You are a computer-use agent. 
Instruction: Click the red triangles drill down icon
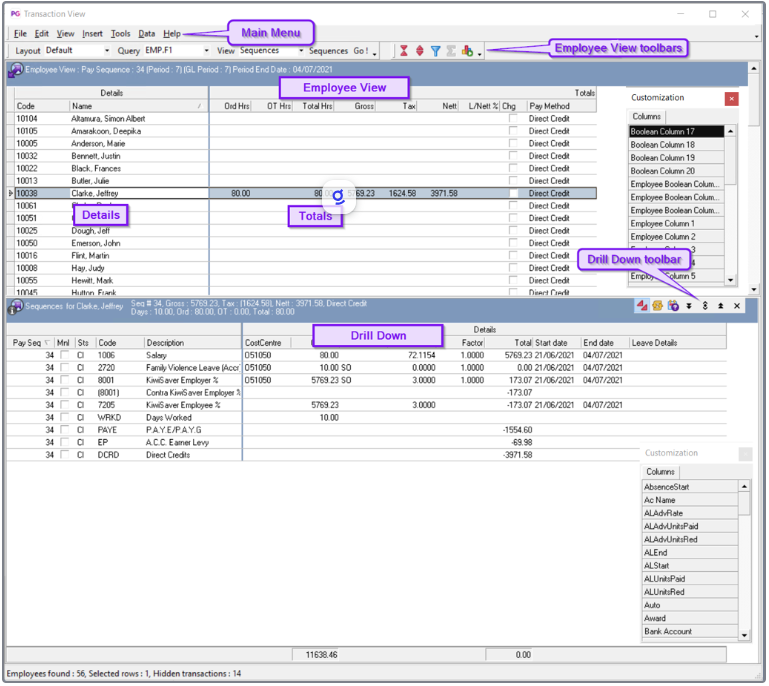tap(641, 306)
